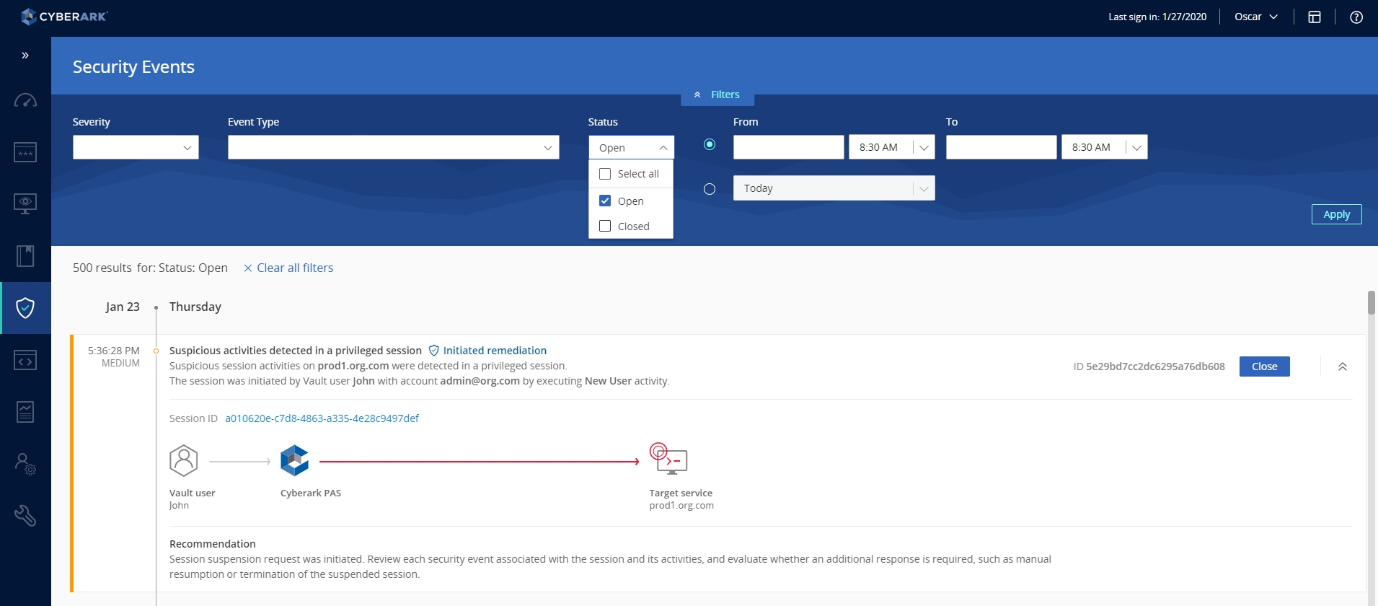The height and width of the screenshot is (606, 1378).
Task: Uncheck the Open status checkbox
Action: 605,201
